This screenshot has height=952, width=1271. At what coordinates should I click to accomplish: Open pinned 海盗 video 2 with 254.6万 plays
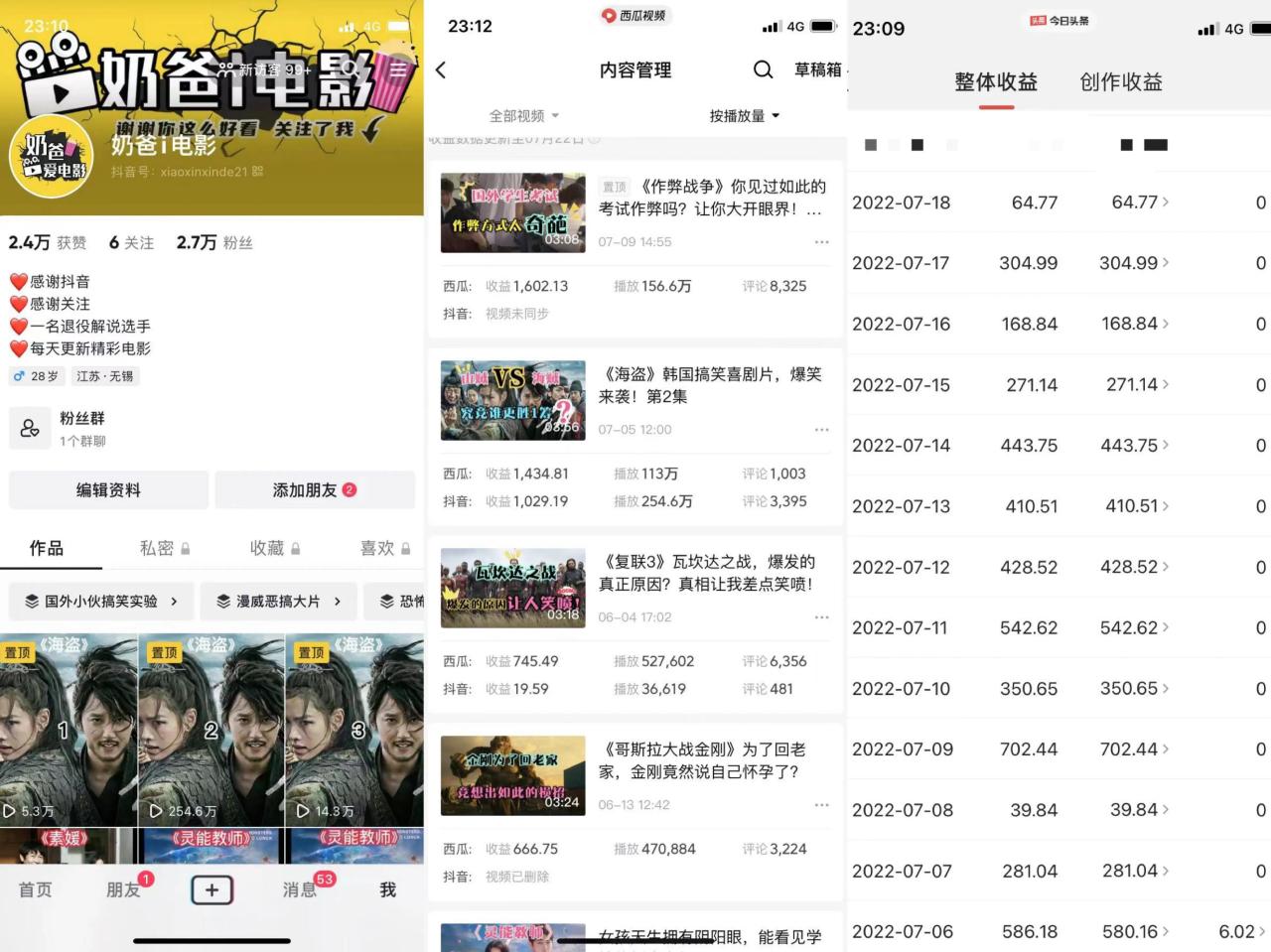coord(211,730)
